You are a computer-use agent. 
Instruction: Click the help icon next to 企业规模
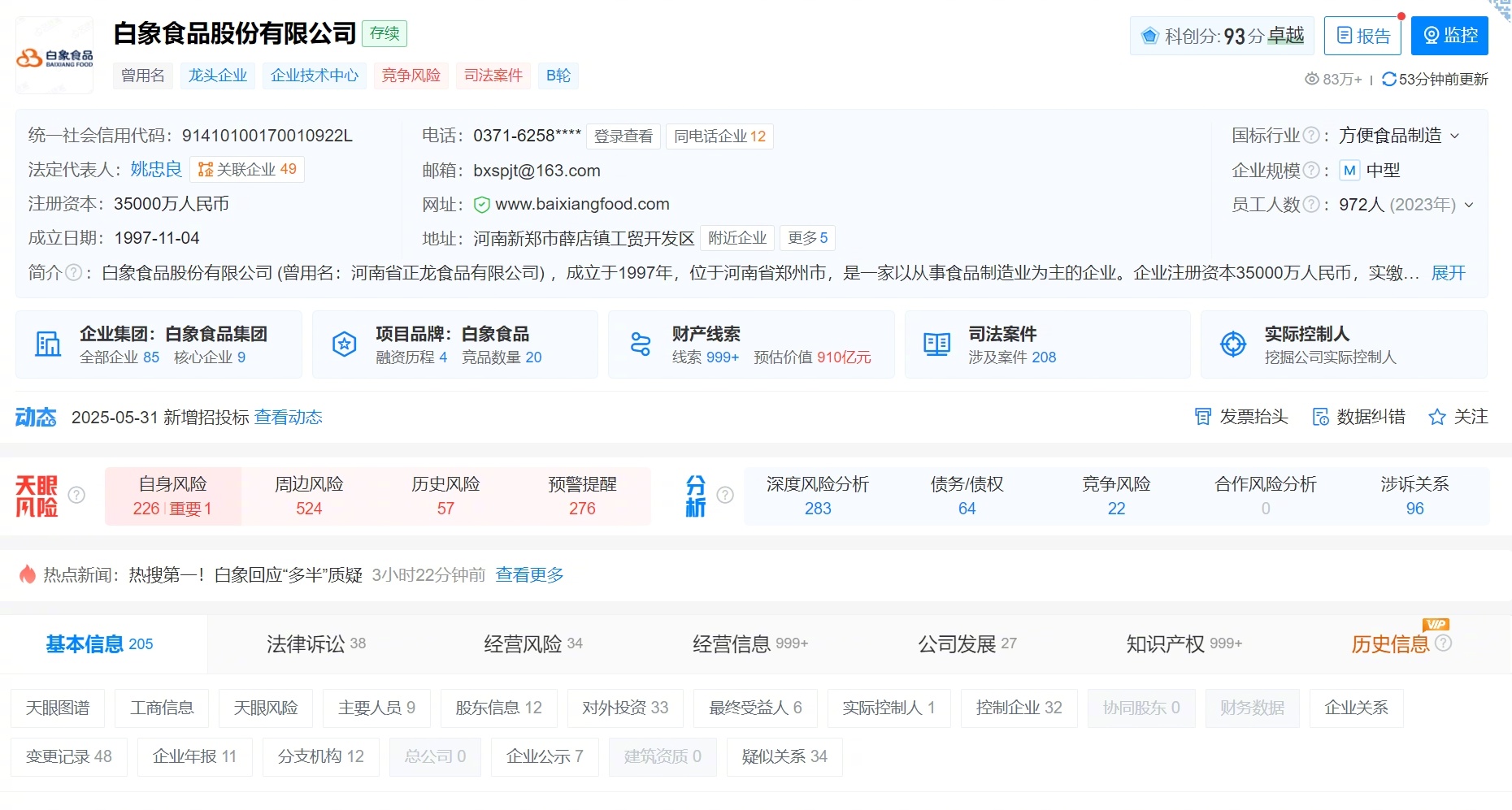1310,170
